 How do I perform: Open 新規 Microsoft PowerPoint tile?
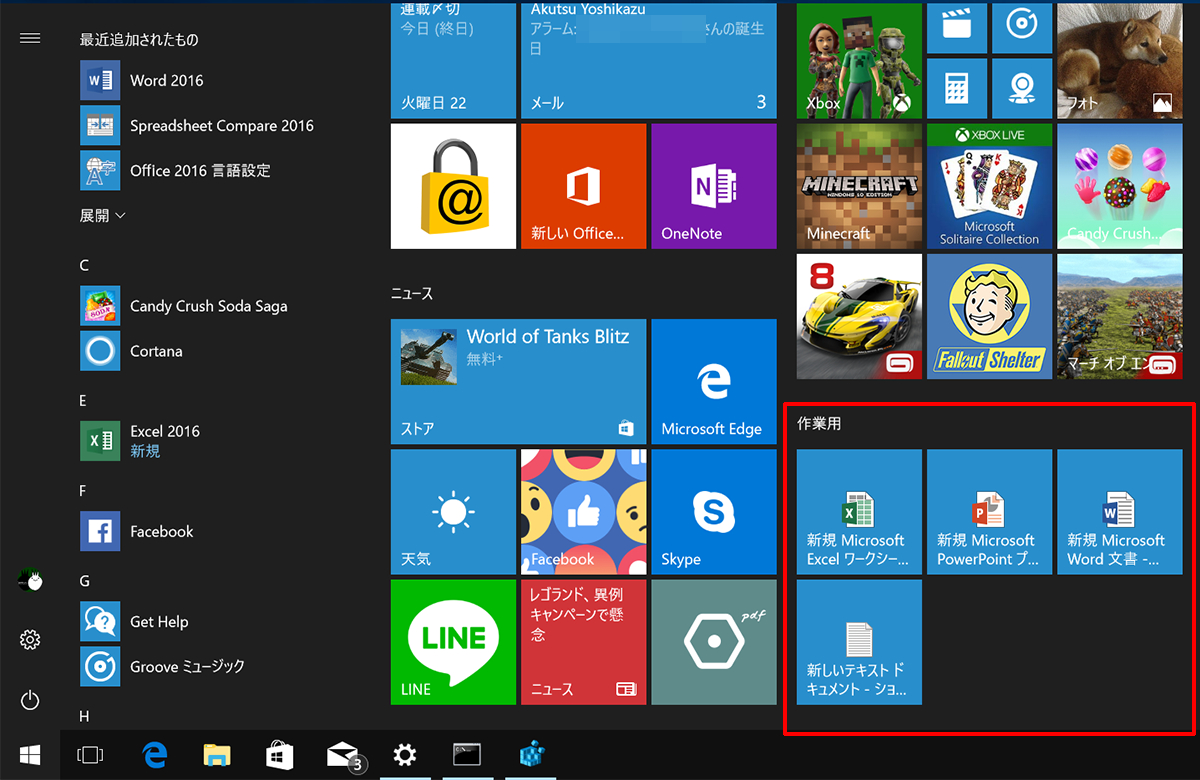pos(989,512)
